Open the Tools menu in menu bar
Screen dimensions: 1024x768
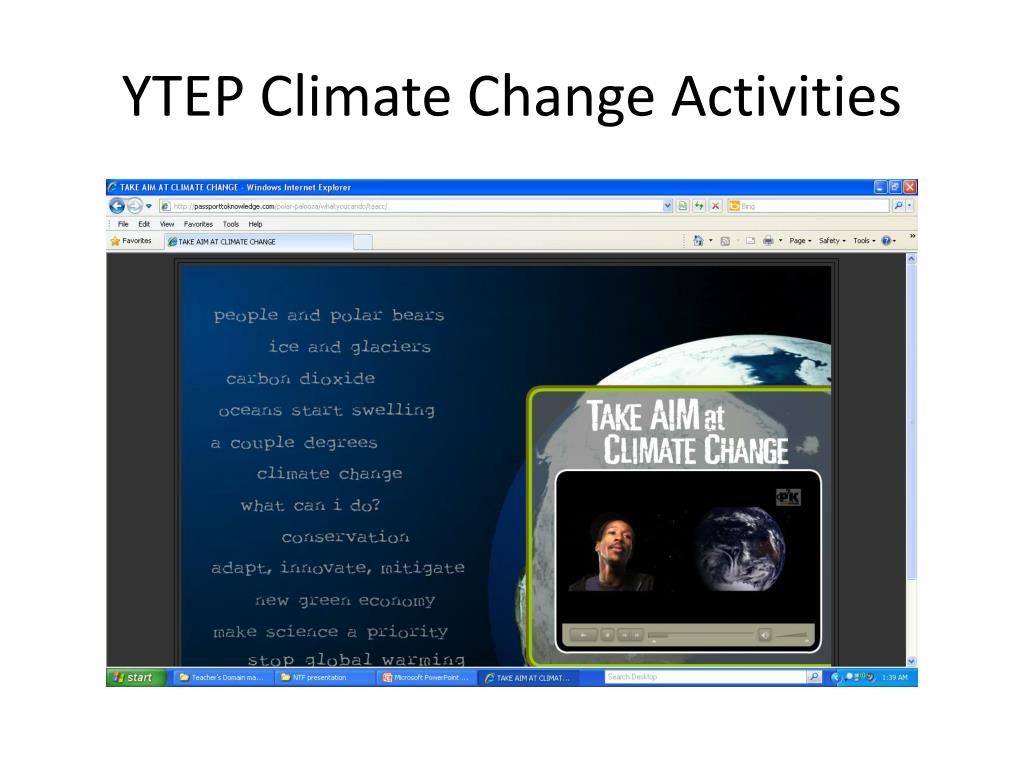coord(231,224)
